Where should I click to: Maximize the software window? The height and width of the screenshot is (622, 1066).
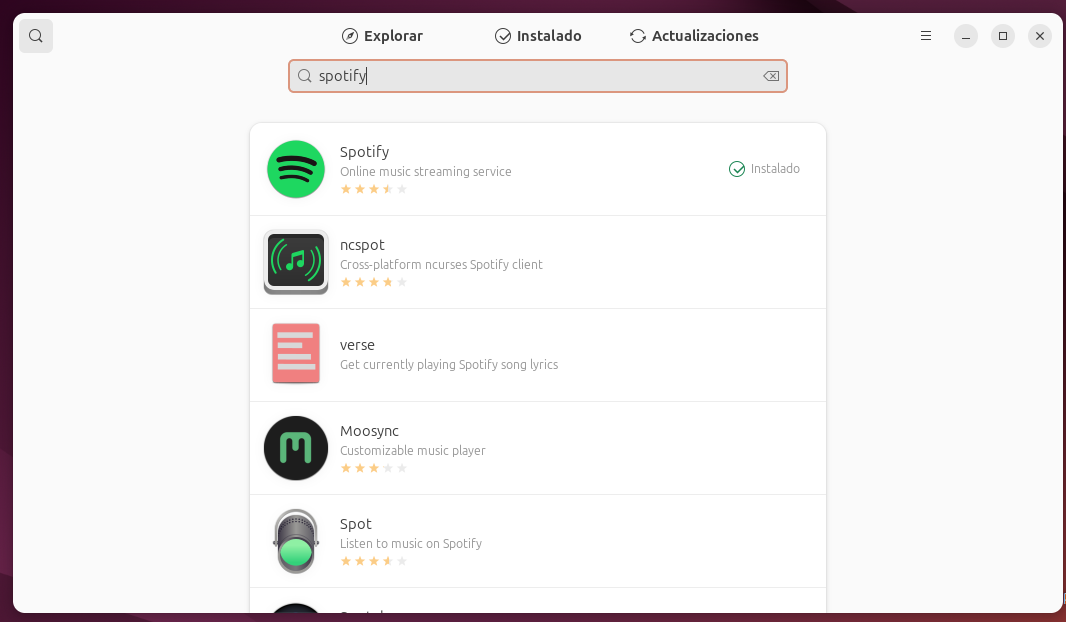pos(1003,36)
